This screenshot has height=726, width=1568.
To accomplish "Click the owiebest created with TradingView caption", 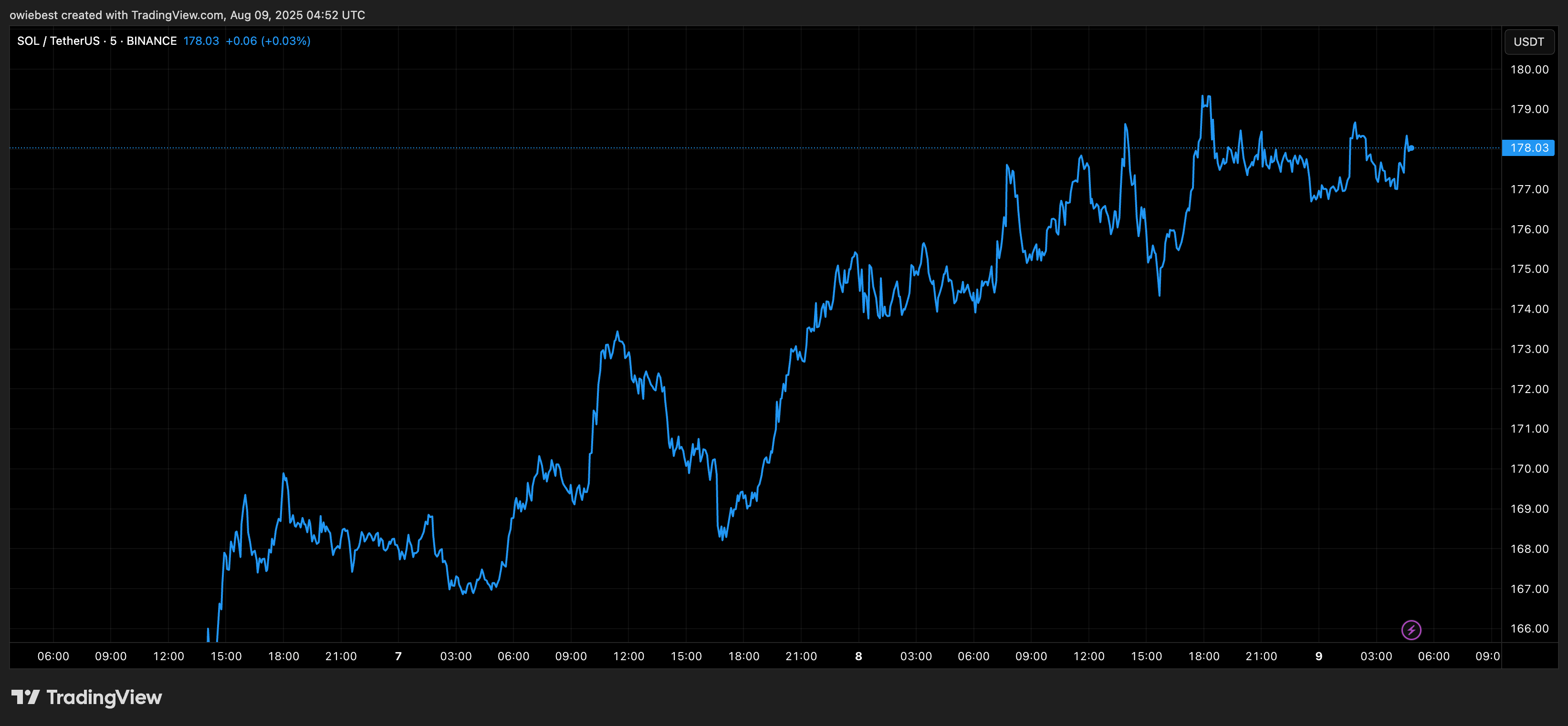I will (188, 15).
